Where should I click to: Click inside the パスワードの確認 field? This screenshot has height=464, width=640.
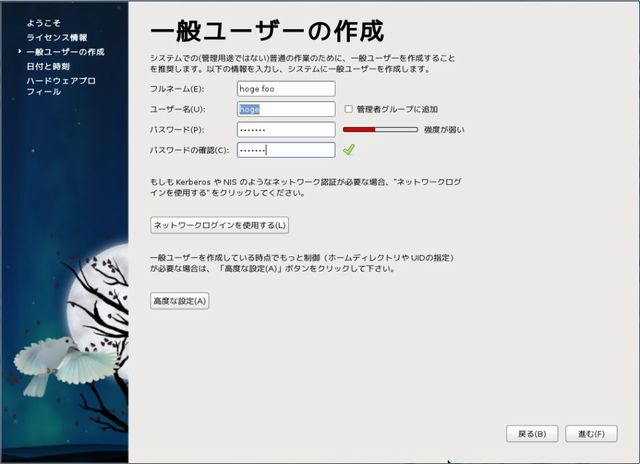[285, 150]
